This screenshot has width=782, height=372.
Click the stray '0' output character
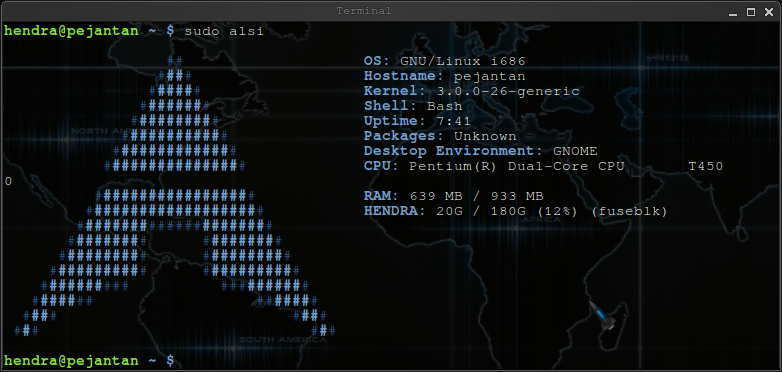click(8, 182)
